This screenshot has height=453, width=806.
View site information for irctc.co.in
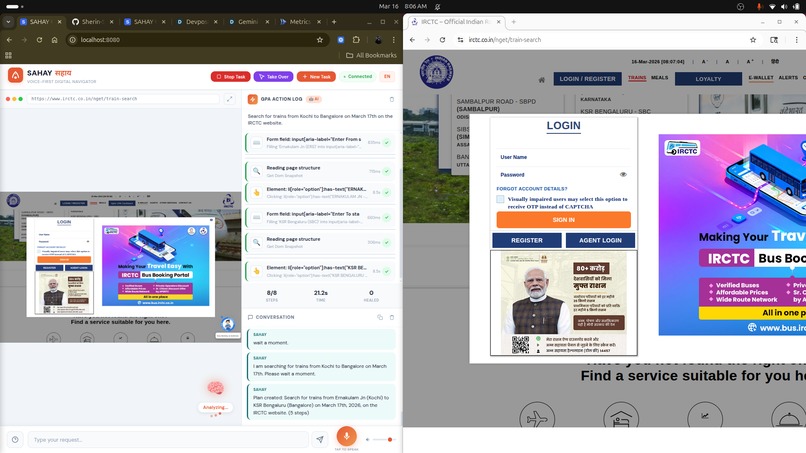(460, 40)
